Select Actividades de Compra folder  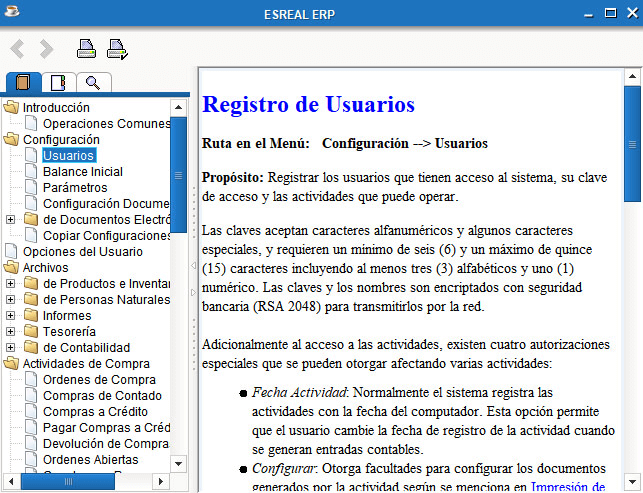(x=86, y=363)
